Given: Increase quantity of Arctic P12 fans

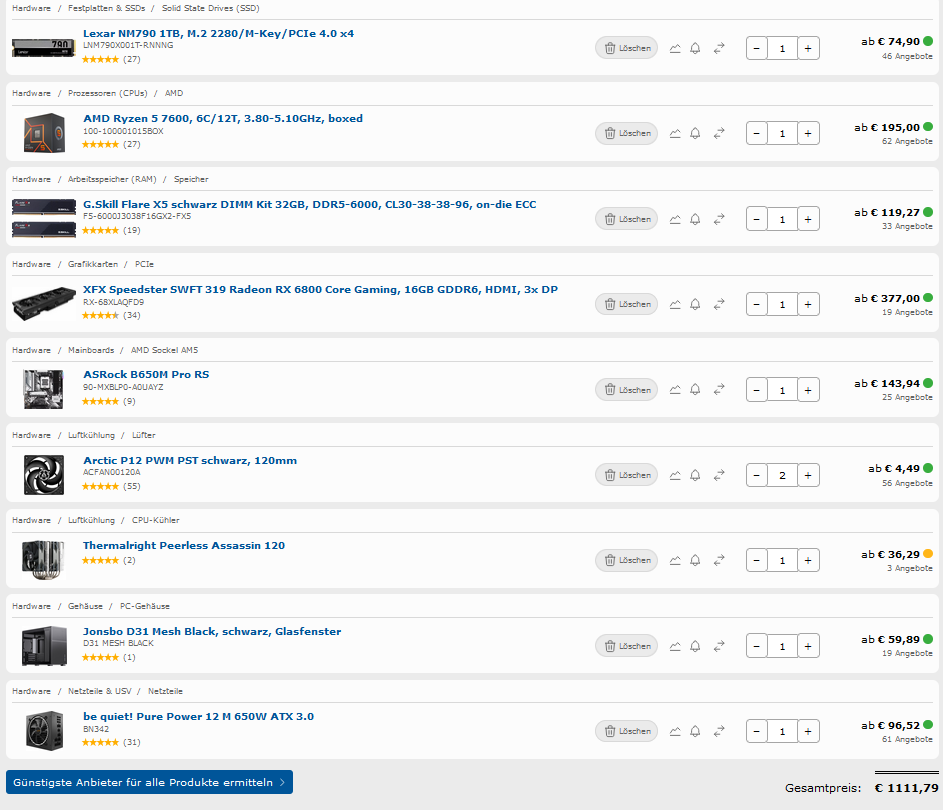Looking at the screenshot, I should (808, 476).
